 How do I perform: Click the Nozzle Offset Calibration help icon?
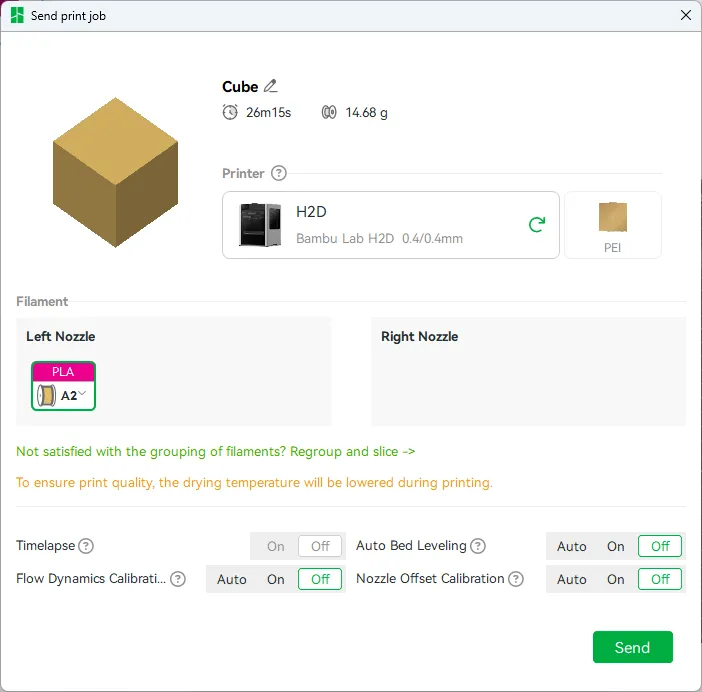coord(516,579)
